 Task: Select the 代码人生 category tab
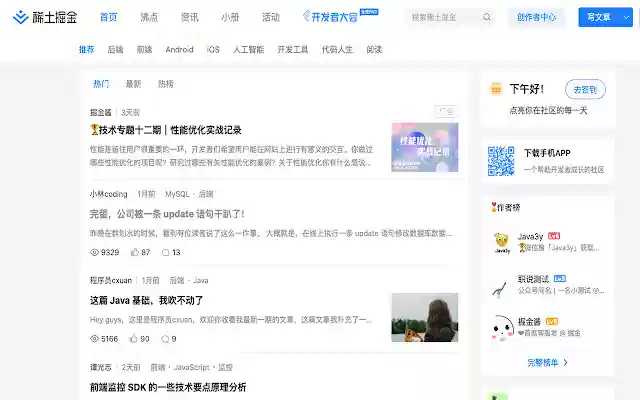point(337,49)
